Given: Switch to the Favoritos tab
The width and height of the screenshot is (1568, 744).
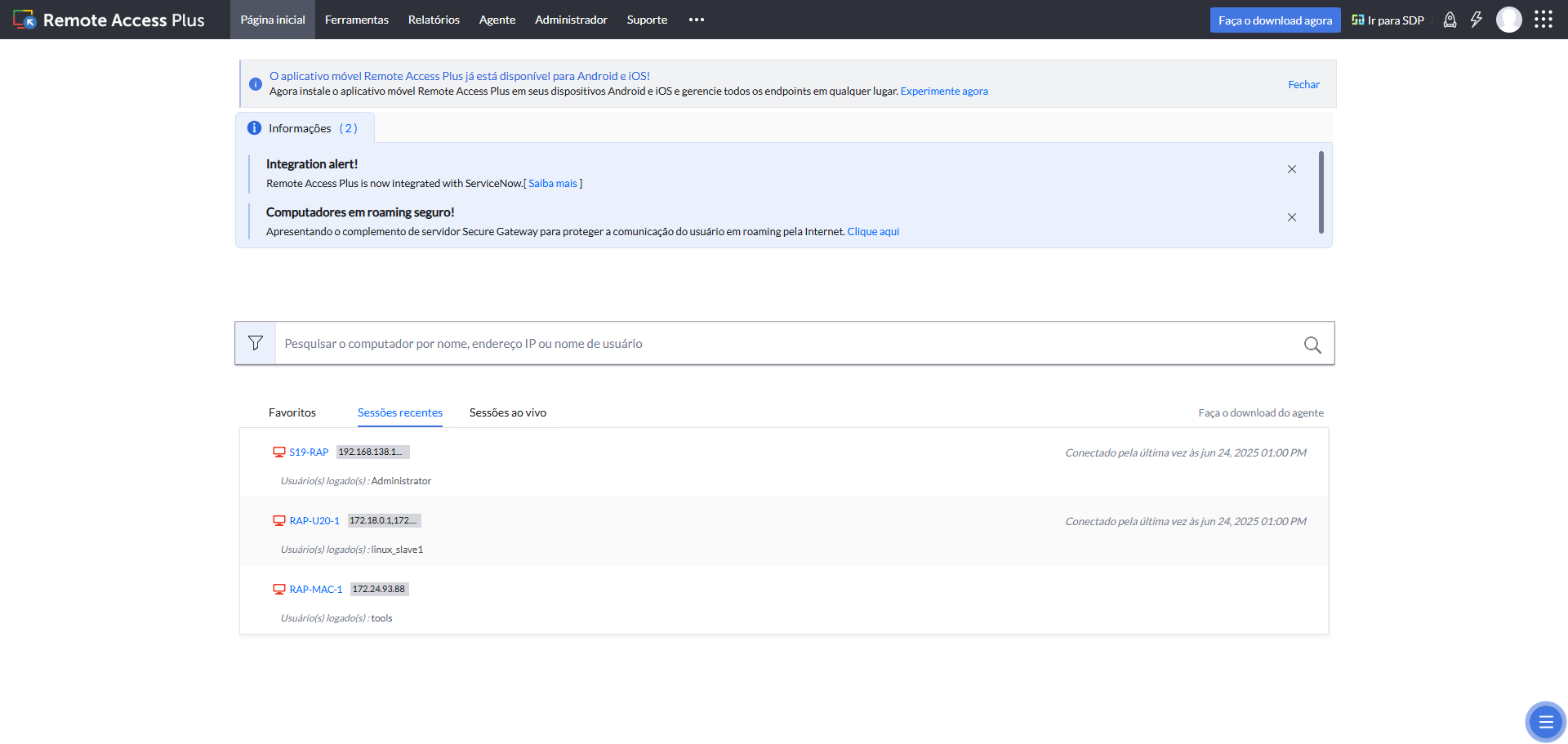Looking at the screenshot, I should [292, 412].
